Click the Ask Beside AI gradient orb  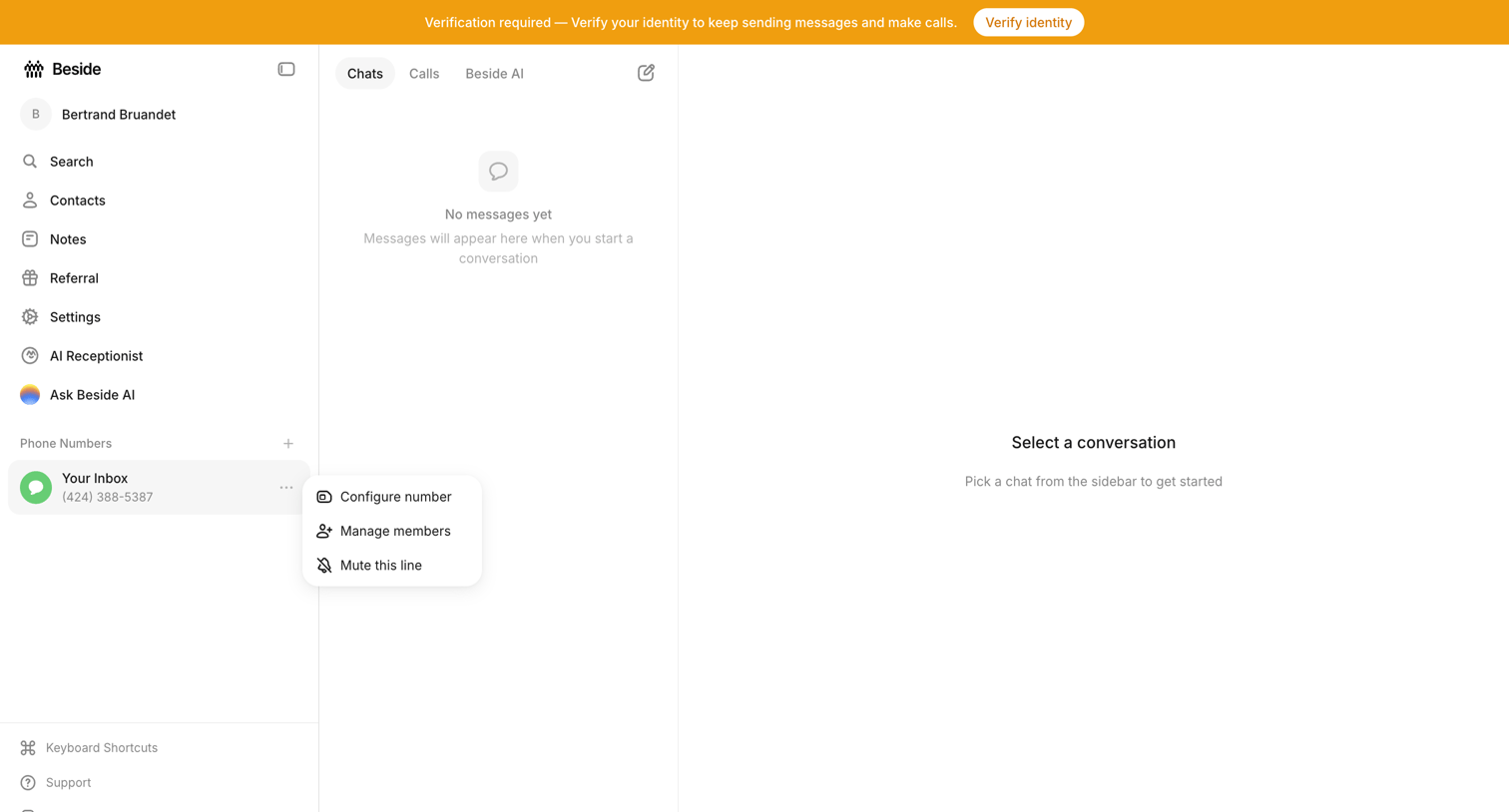(x=30, y=395)
